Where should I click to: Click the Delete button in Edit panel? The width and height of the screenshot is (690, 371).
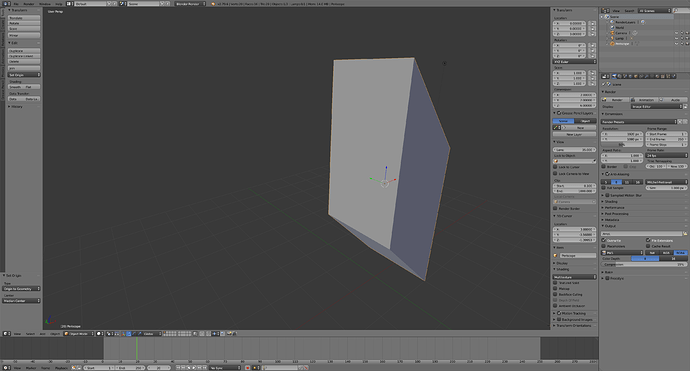24,62
